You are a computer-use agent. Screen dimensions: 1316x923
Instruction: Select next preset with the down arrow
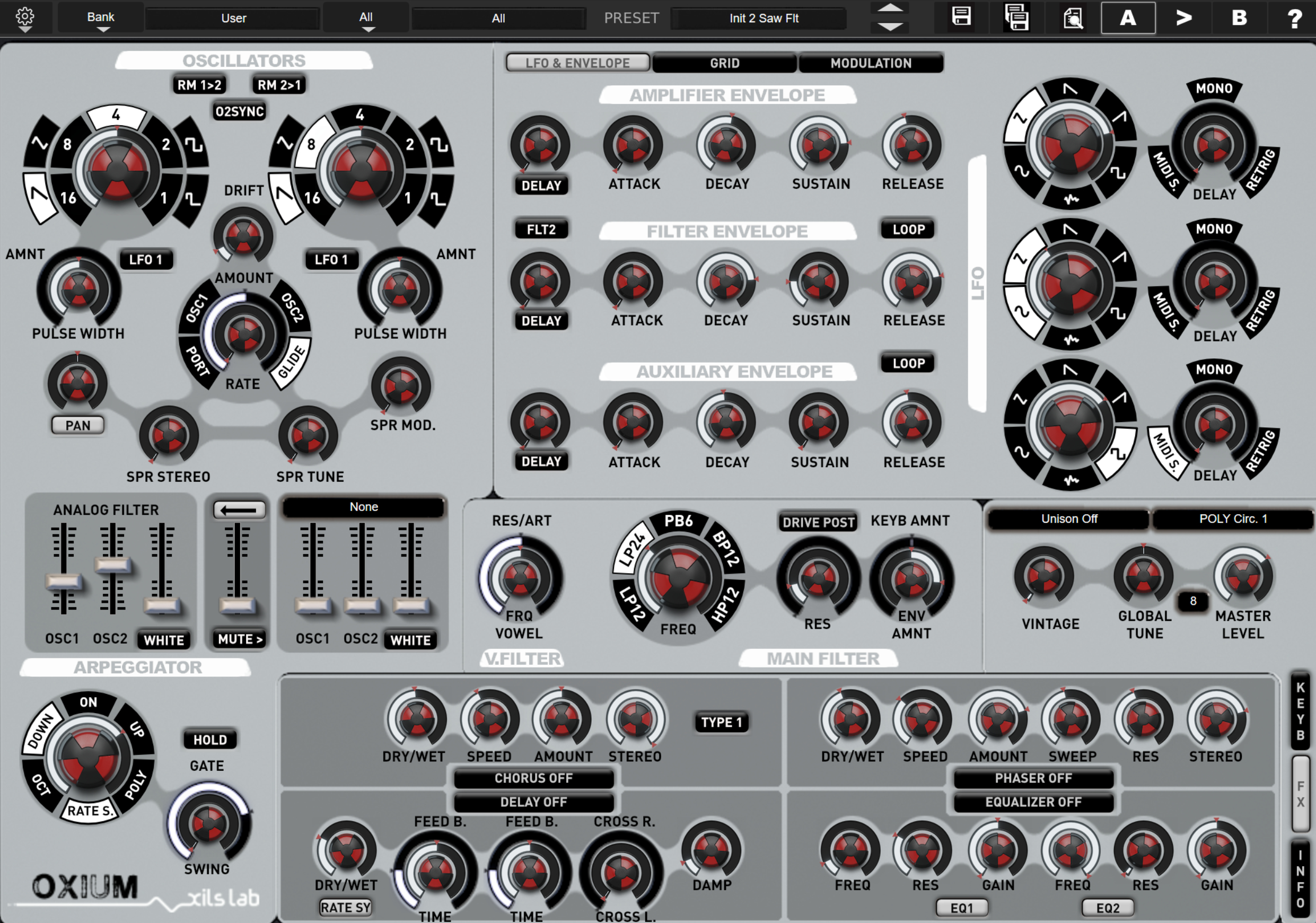tap(890, 27)
